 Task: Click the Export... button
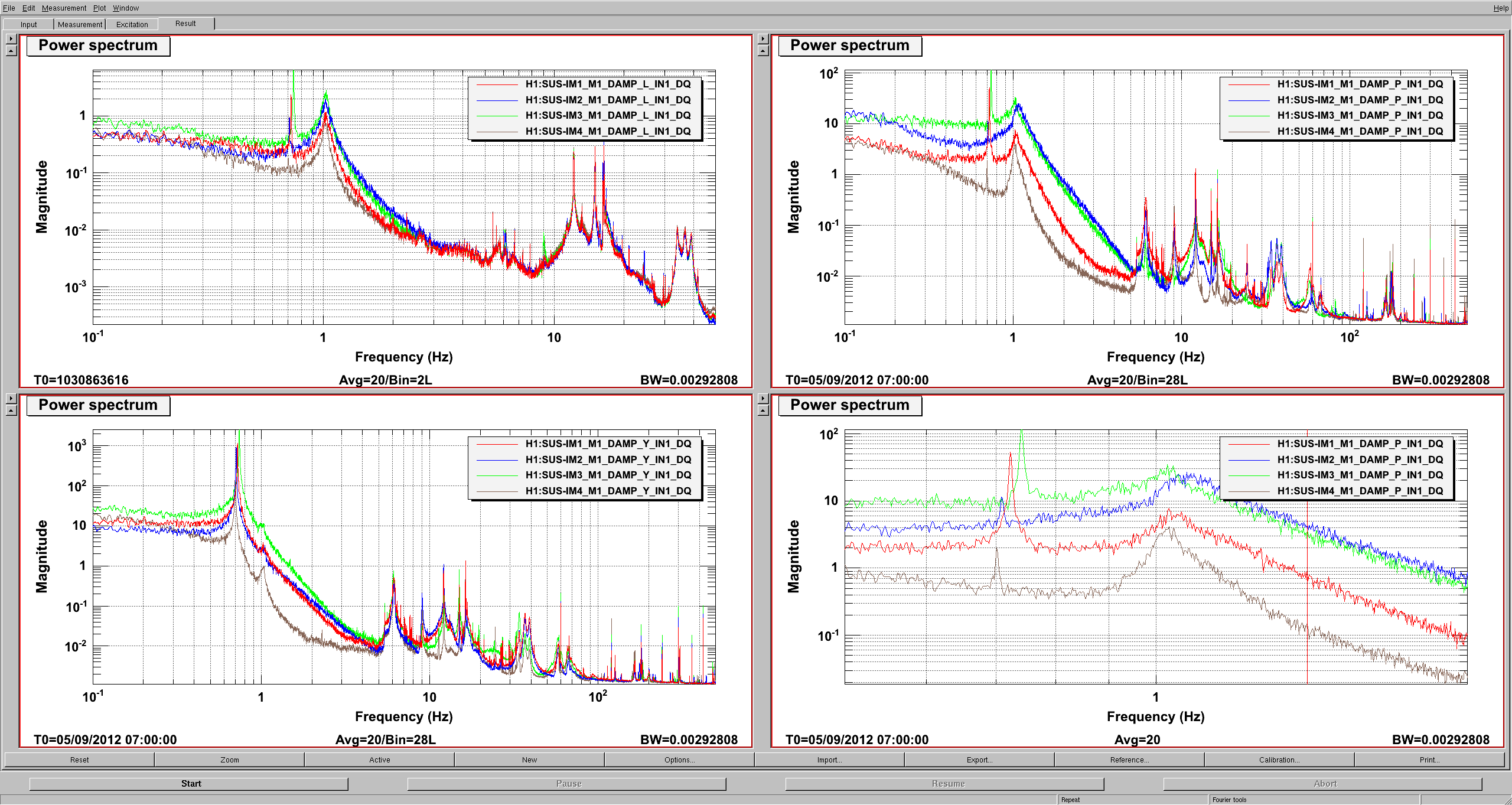(980, 760)
